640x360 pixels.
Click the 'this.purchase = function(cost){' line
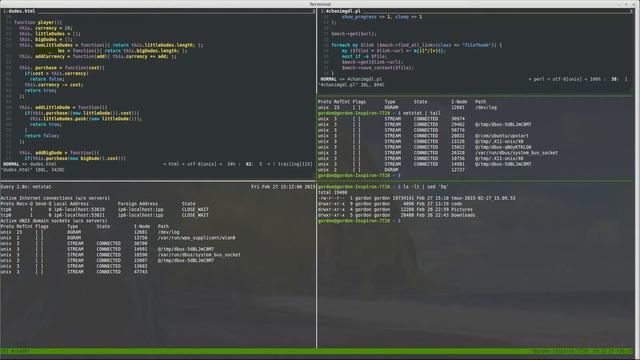point(62,68)
